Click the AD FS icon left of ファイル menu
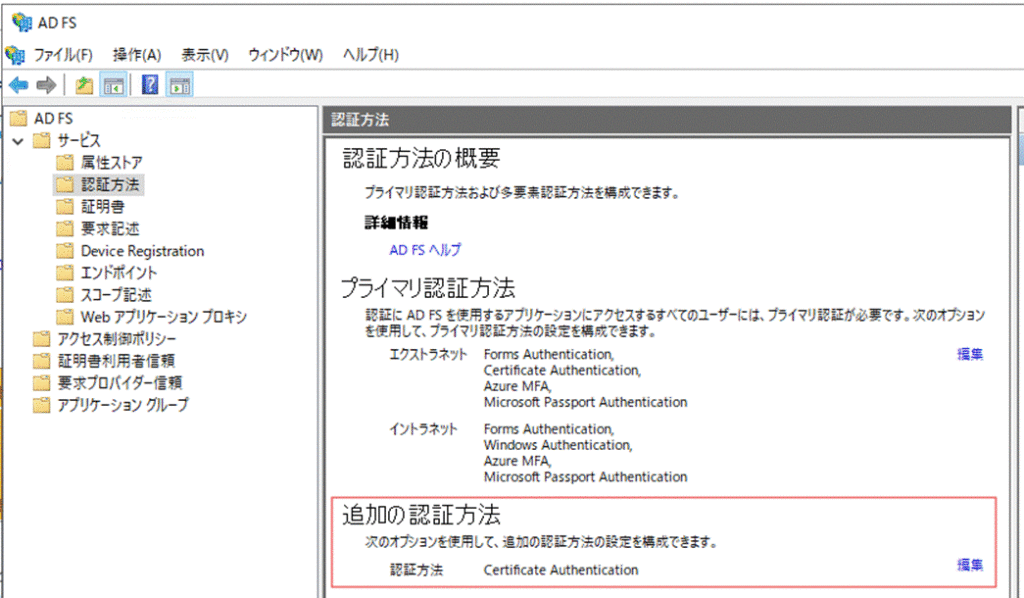The image size is (1024, 598). click(x=15, y=55)
